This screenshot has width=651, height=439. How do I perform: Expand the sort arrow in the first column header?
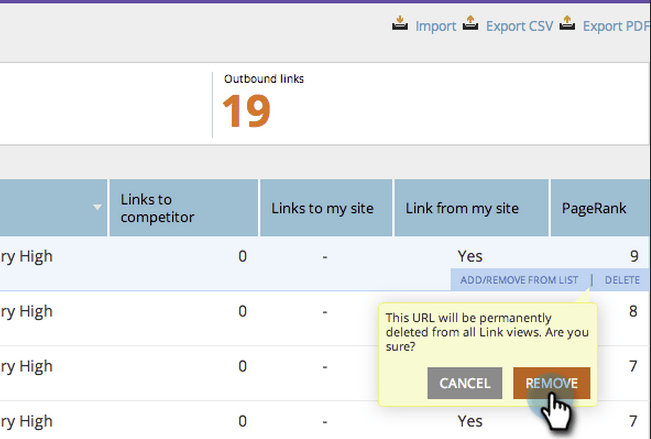[97, 208]
